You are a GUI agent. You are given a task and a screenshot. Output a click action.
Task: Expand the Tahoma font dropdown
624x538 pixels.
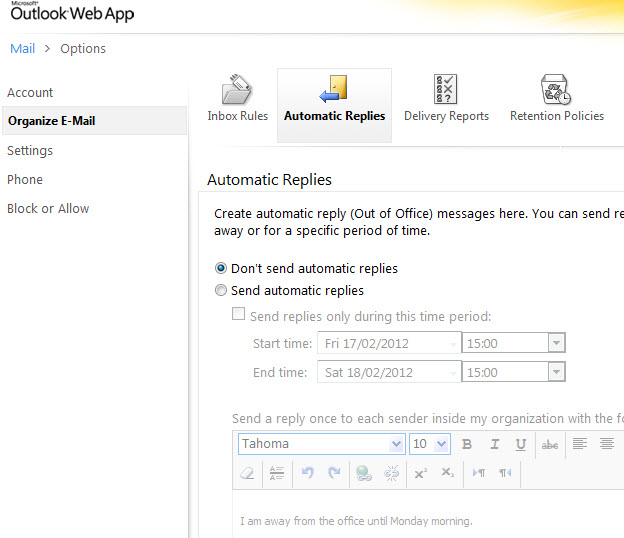(x=395, y=444)
